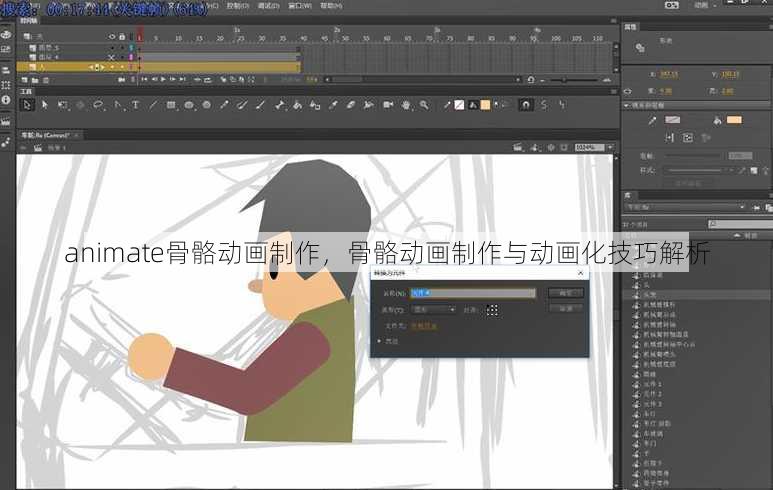Screen dimensions: 773x490
Task: Select the Rectangle tool
Action: click(x=171, y=105)
